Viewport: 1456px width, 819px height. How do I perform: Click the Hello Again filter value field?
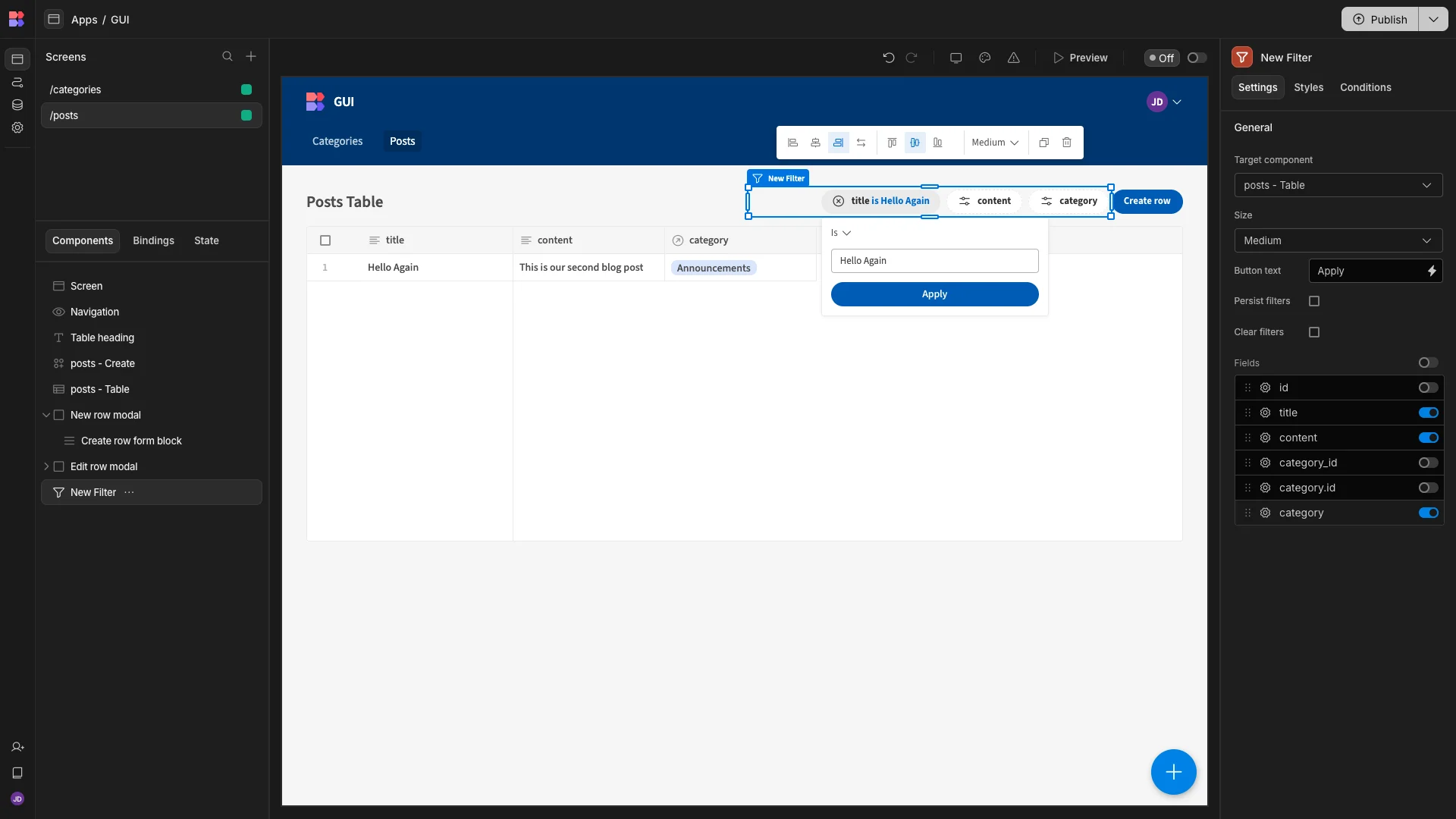(934, 261)
